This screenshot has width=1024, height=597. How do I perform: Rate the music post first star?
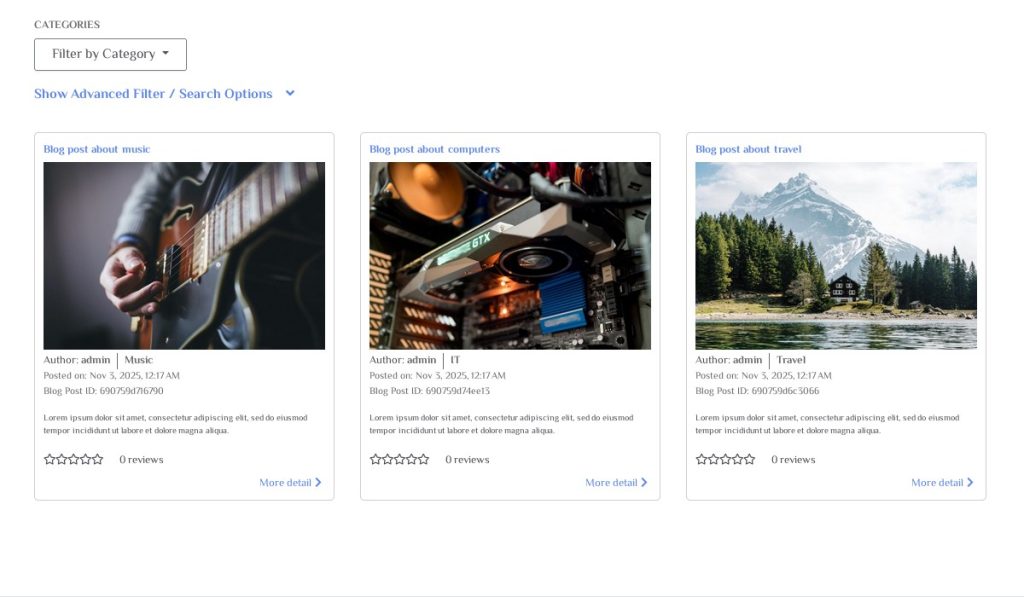point(50,460)
